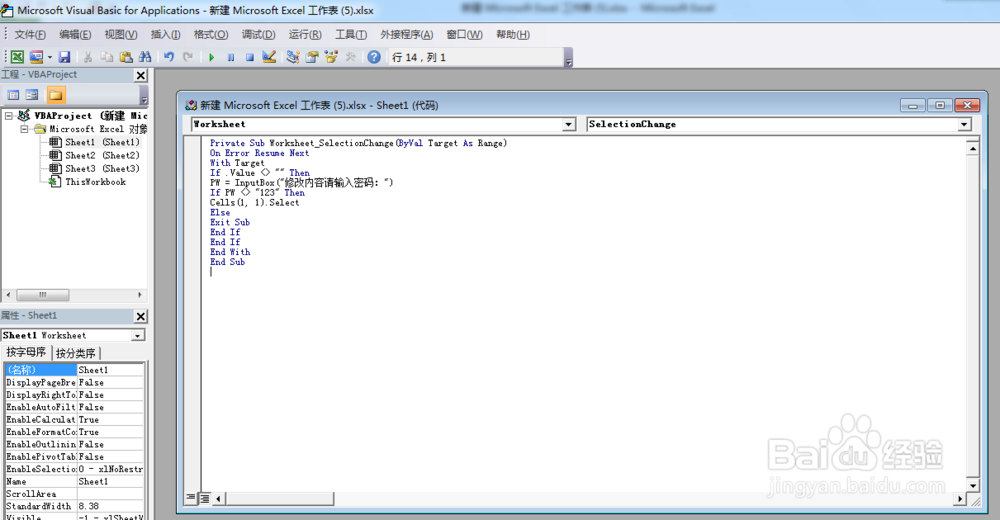Click Full Module View button in code window
The width and height of the screenshot is (1000, 520).
coord(204,498)
